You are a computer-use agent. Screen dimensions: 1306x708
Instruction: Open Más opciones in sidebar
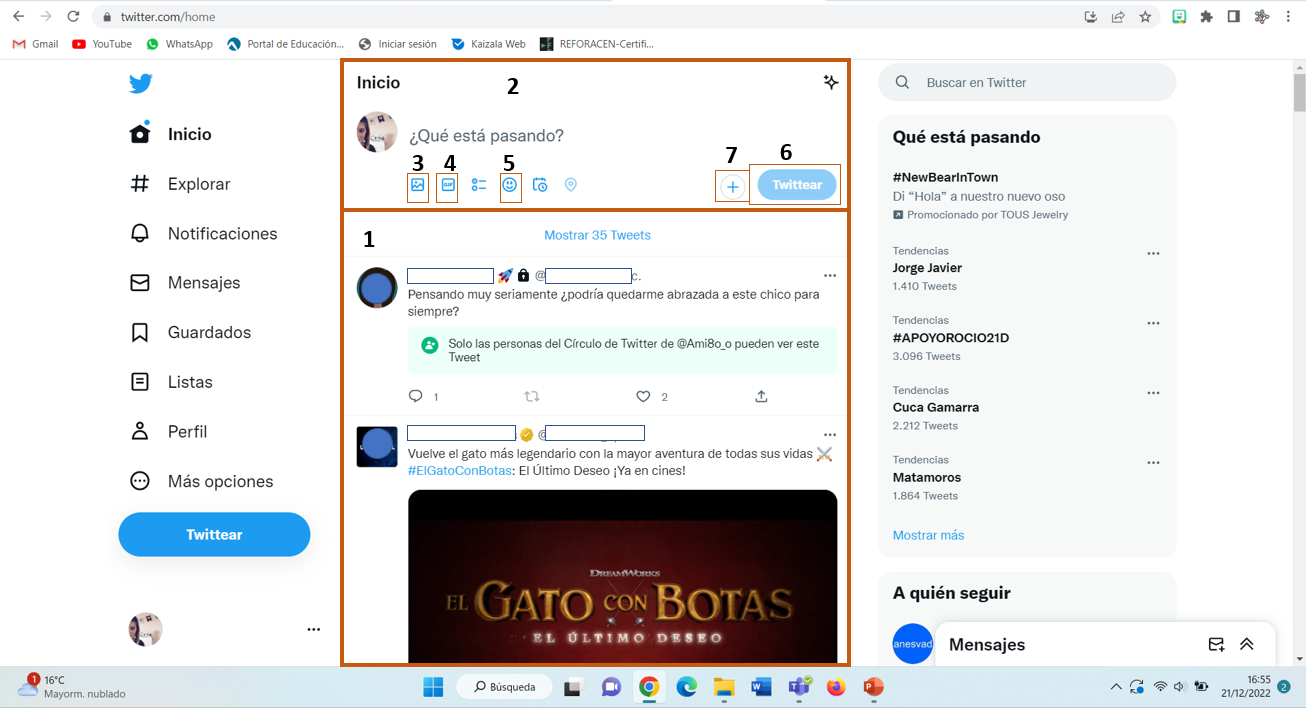pyautogui.click(x=202, y=481)
